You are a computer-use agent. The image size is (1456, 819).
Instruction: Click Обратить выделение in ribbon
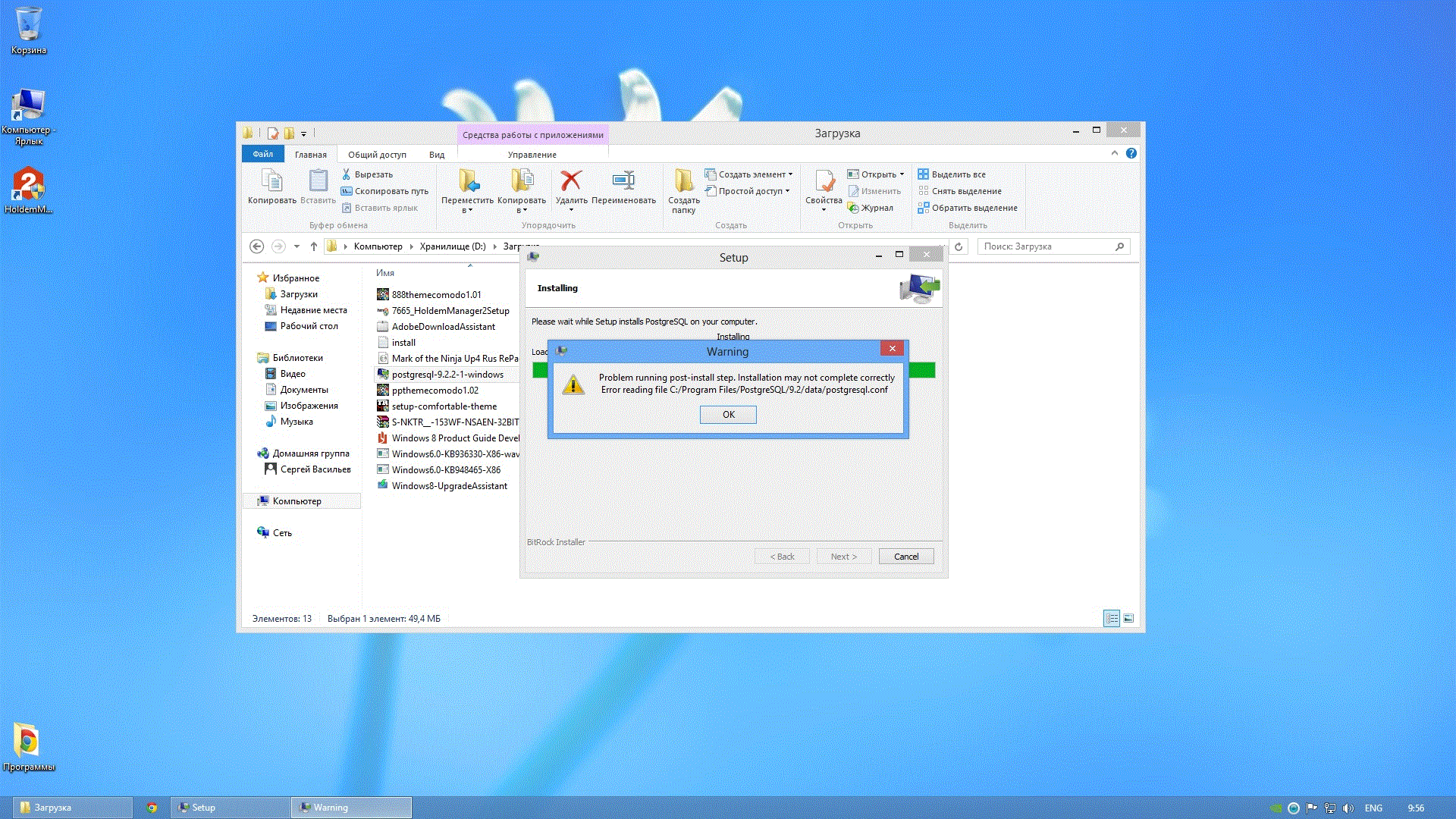968,208
